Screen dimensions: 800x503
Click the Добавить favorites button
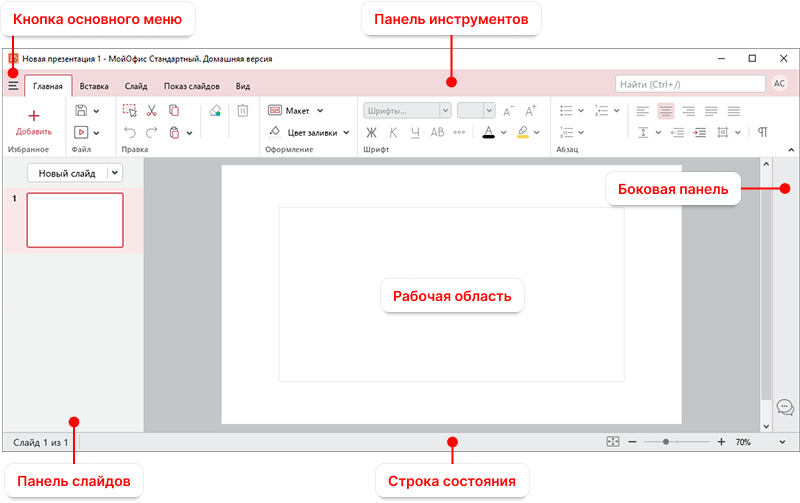tap(34, 123)
